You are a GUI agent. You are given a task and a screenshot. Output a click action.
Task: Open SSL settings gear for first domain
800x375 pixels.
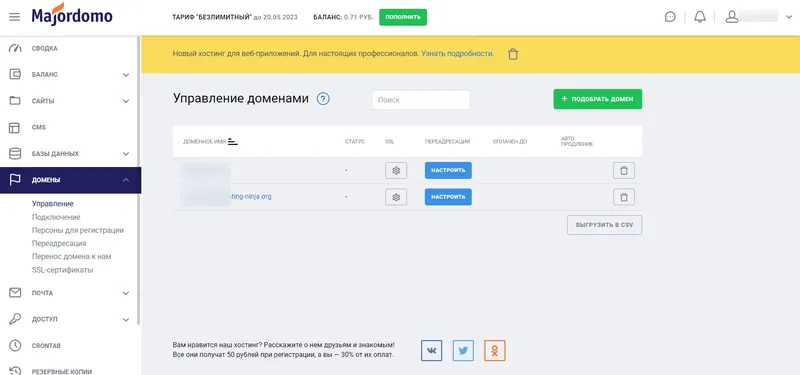[x=396, y=170]
